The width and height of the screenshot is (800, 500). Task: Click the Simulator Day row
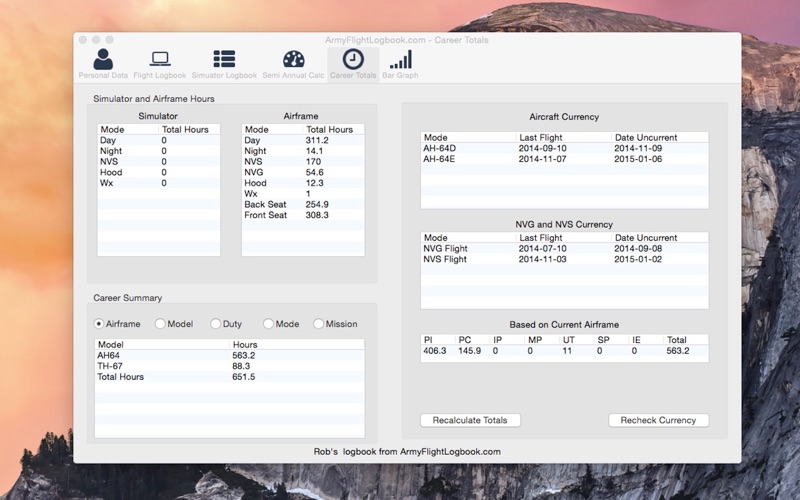tap(159, 140)
